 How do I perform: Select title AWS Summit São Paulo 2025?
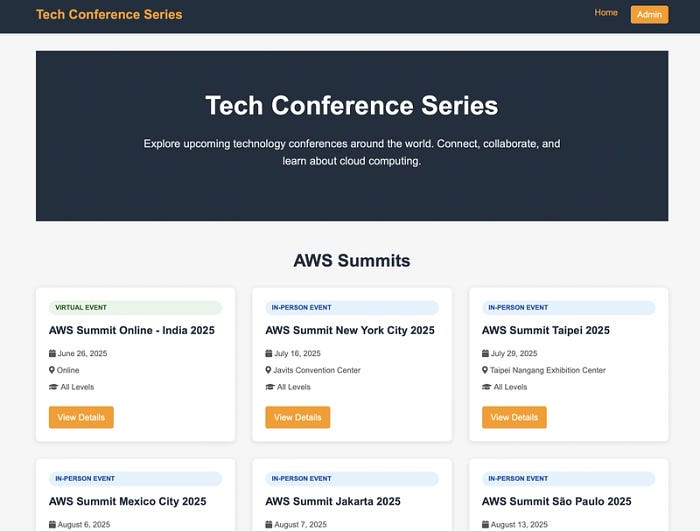[x=557, y=502]
